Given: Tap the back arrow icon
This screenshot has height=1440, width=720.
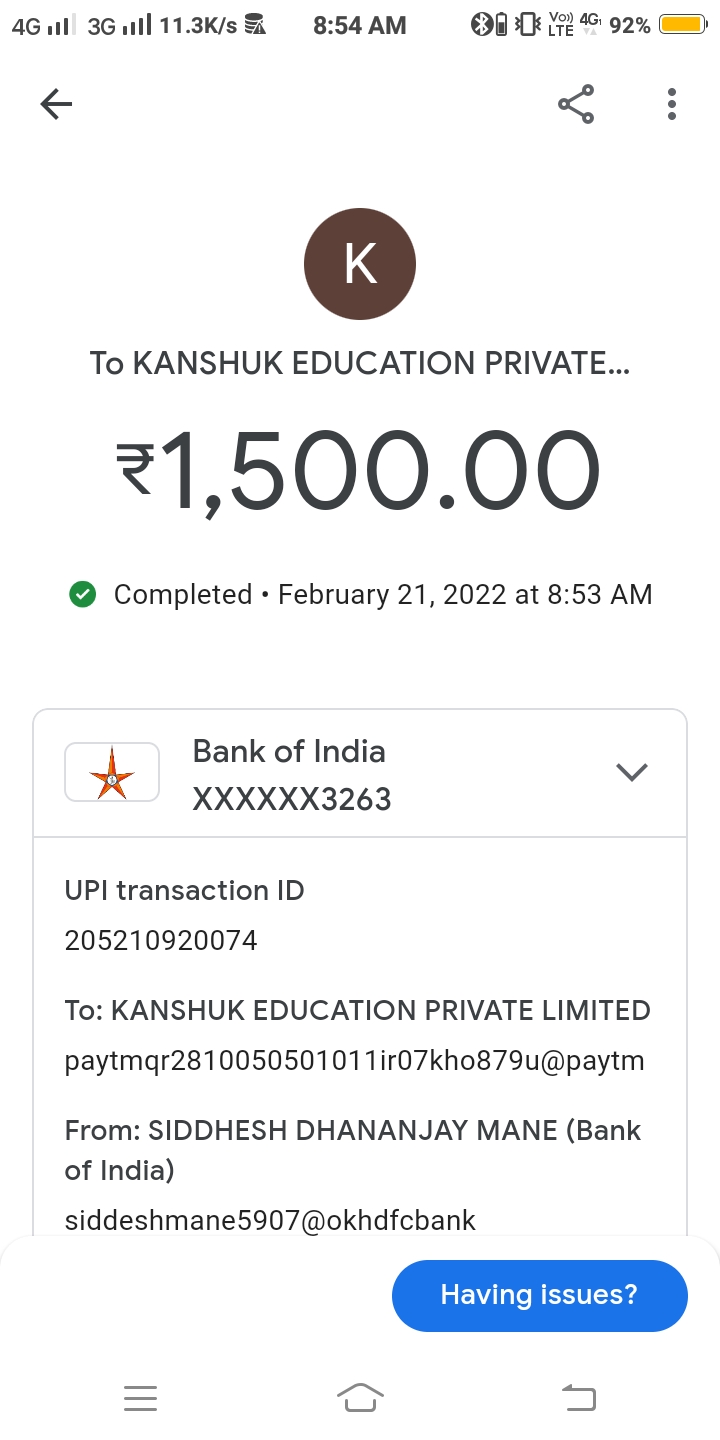Looking at the screenshot, I should pyautogui.click(x=56, y=104).
